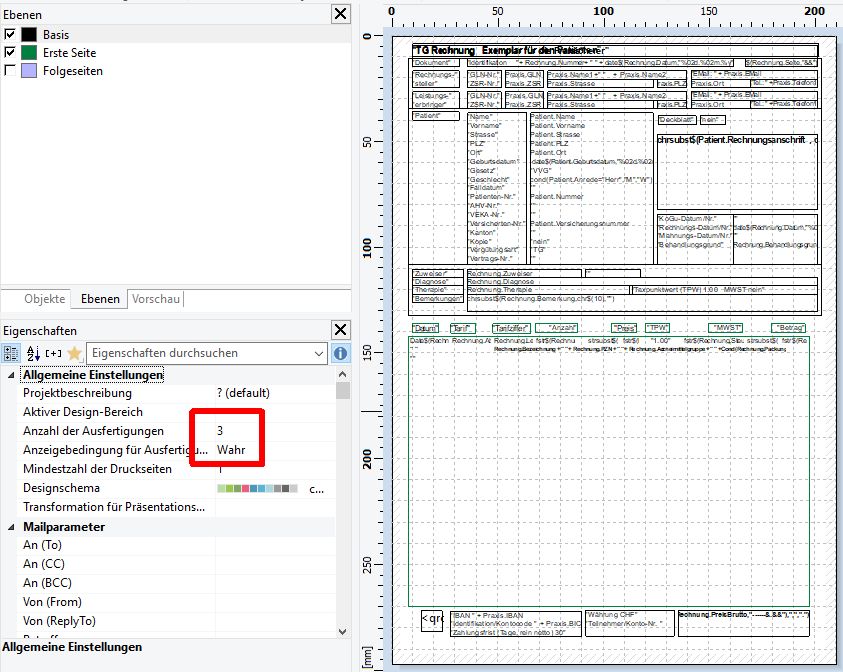
Task: Click the Designschema color palette
Action: tap(258, 489)
